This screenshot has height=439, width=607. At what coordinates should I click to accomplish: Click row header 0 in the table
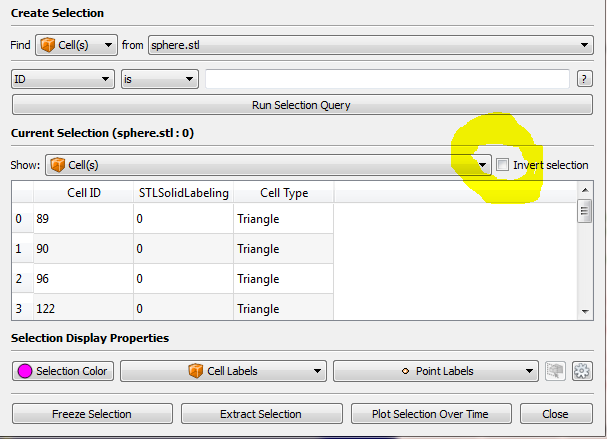(22, 219)
